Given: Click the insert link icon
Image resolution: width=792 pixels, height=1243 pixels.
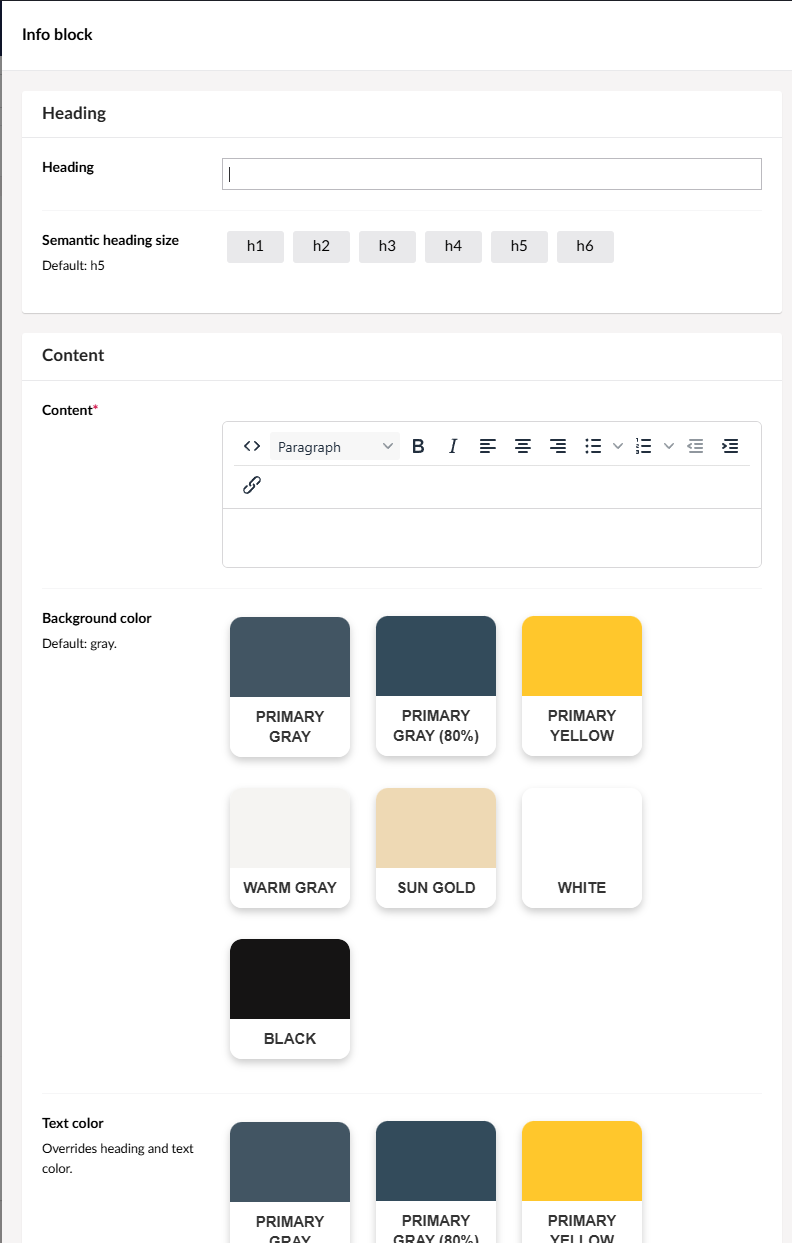Looking at the screenshot, I should click(252, 485).
